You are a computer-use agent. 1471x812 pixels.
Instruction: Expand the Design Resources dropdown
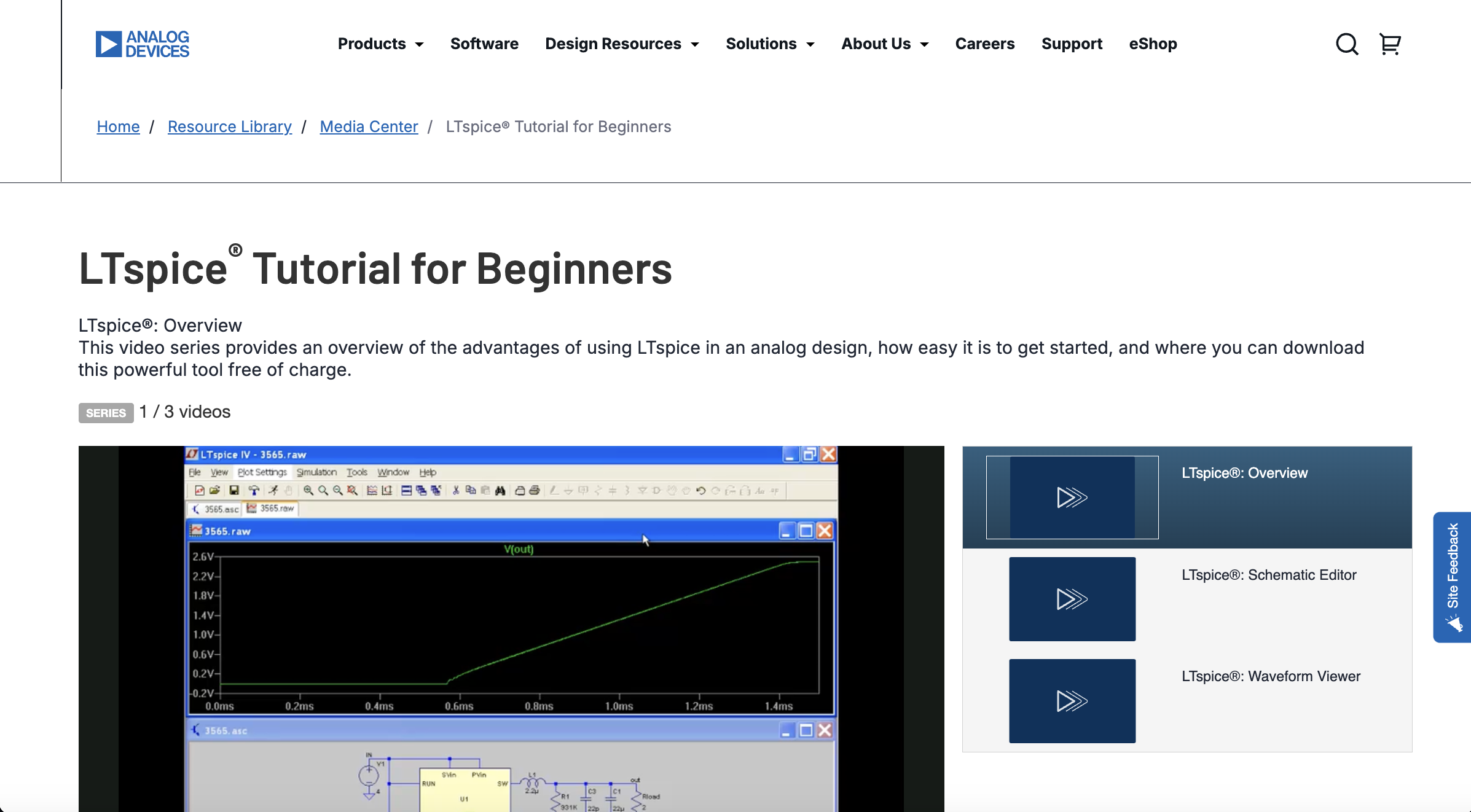(x=622, y=44)
